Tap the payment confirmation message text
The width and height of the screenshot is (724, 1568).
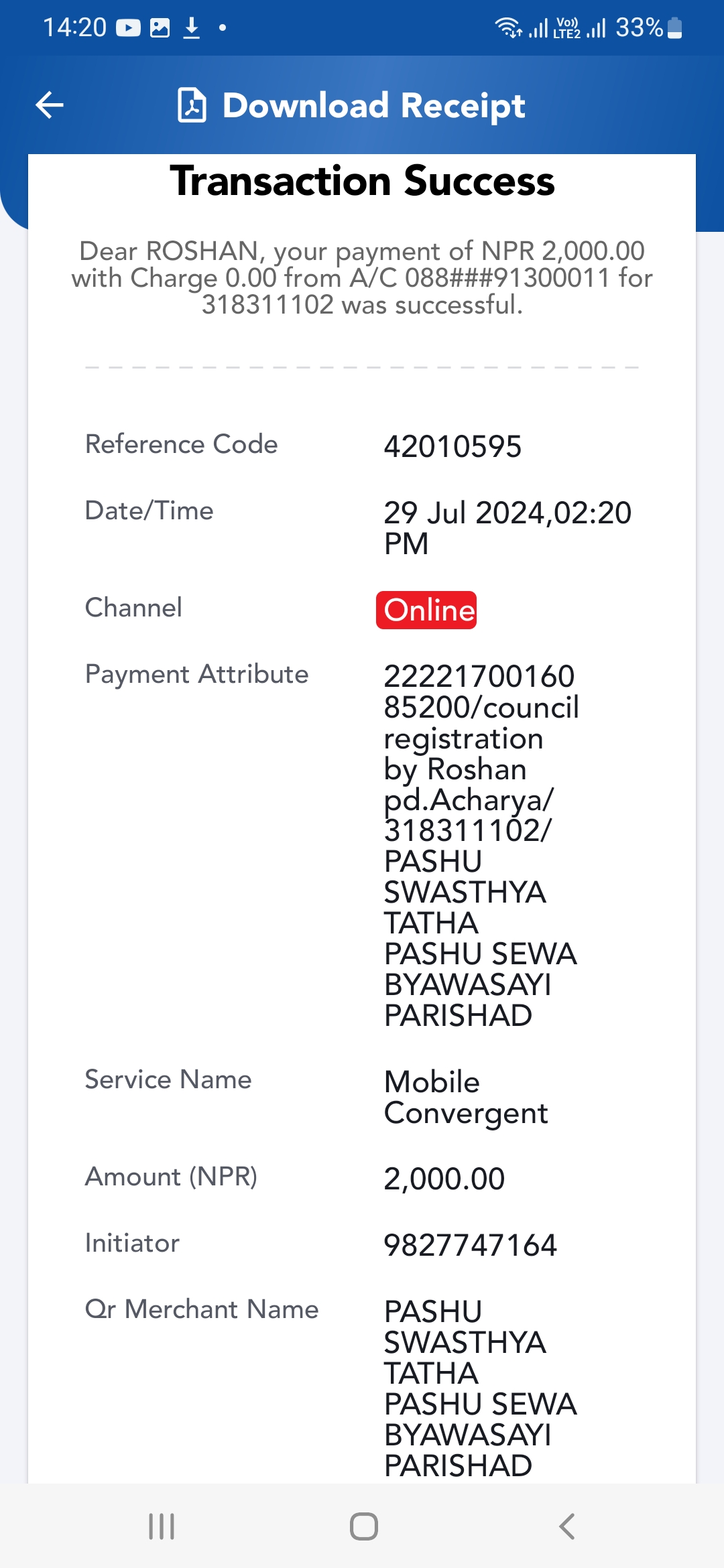362,277
